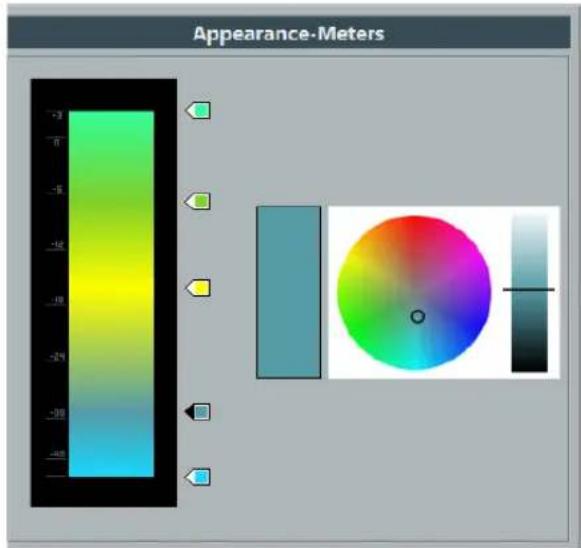Select the lime green gradient color handle
The width and height of the screenshot is (581, 548).
[x=198, y=201]
